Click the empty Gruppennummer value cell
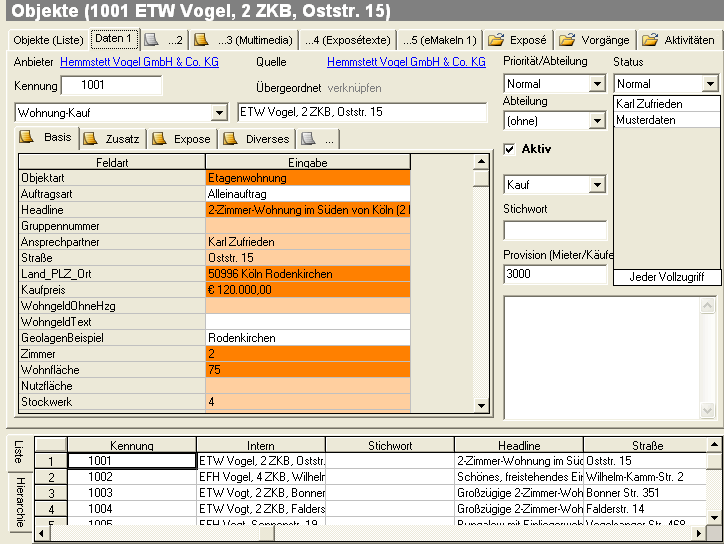Viewport: 724px width, 544px height. point(308,226)
